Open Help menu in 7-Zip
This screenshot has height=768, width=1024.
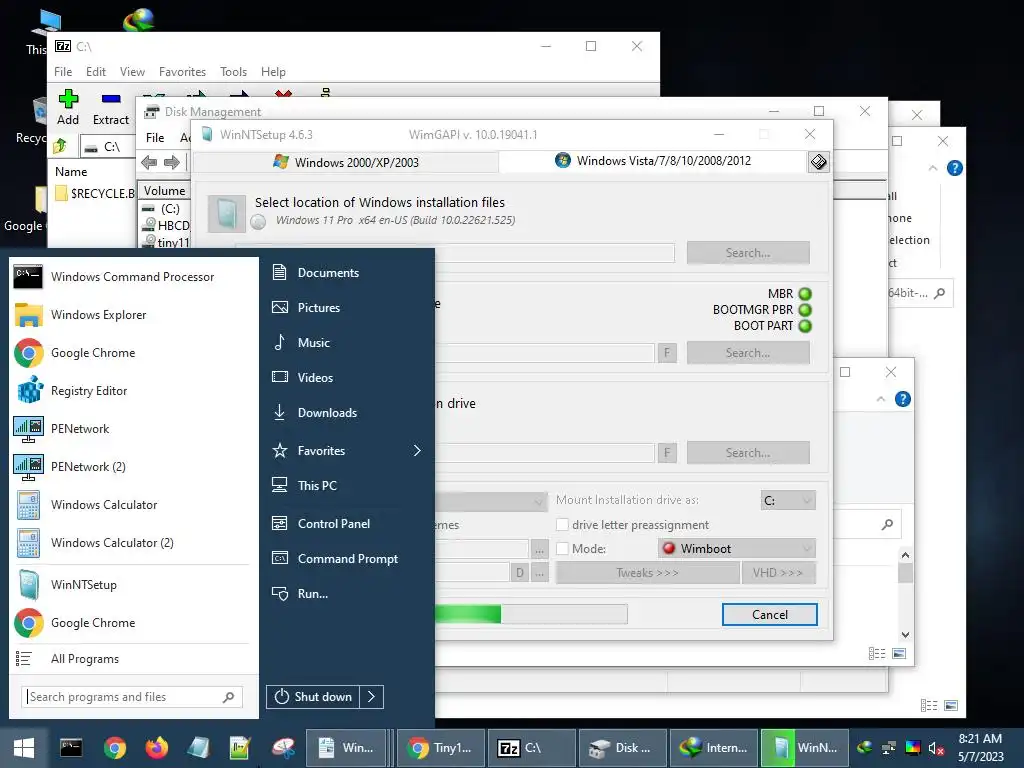point(273,72)
